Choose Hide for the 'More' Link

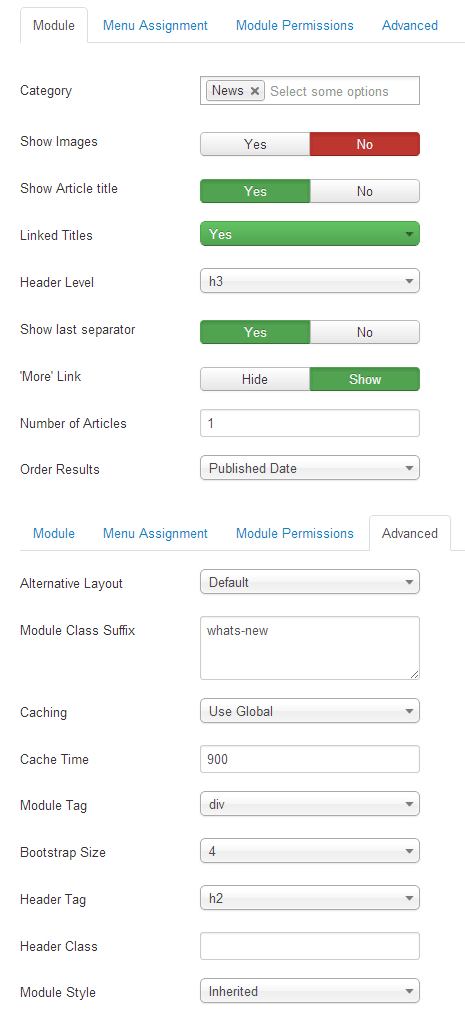tap(255, 379)
